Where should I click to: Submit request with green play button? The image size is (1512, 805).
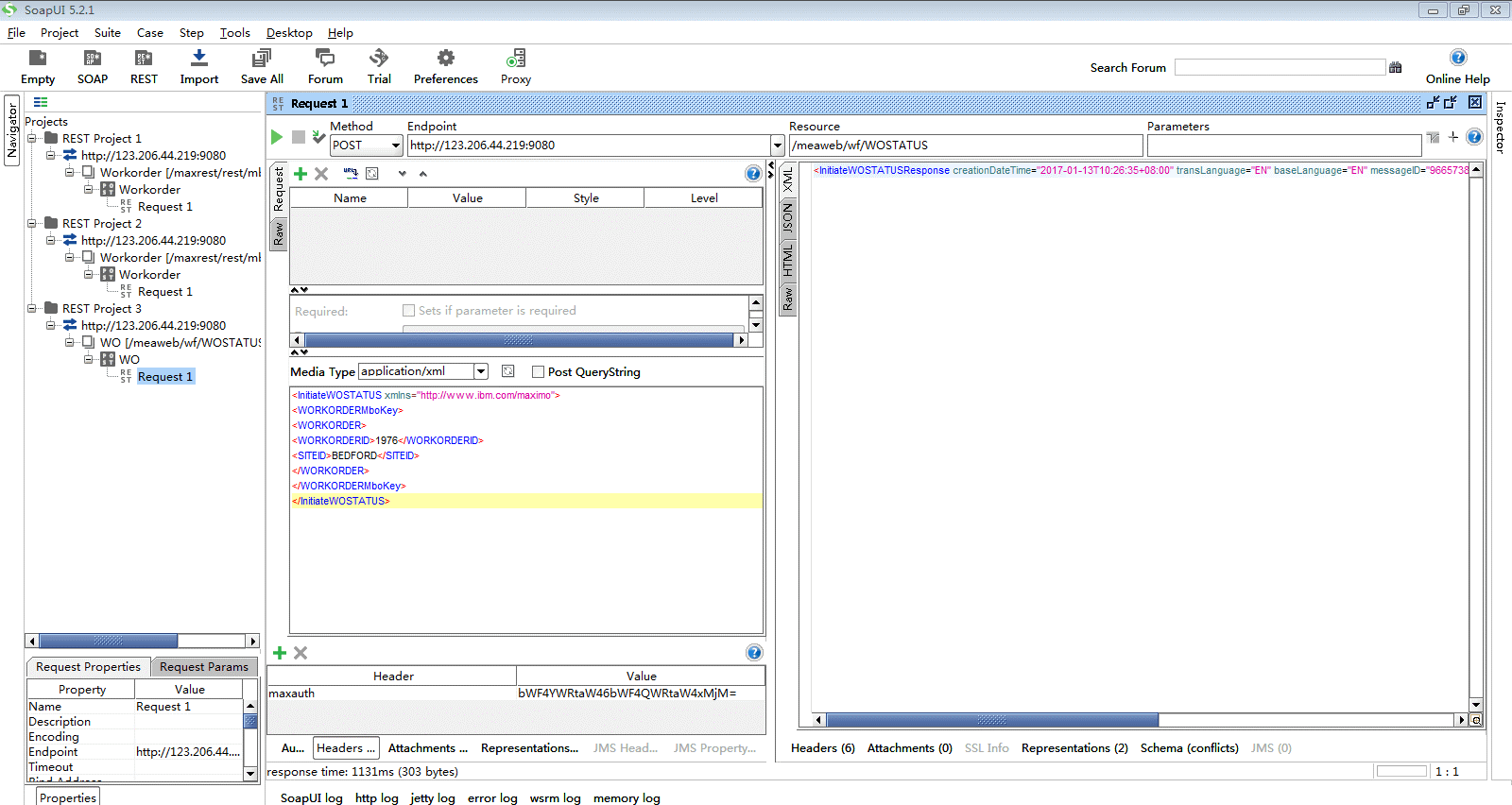(x=277, y=137)
